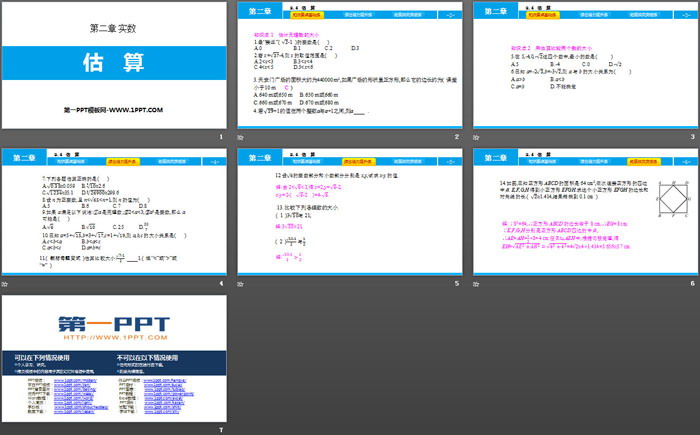Click the animation star icon under slide 4
This screenshot has width=700, height=435.
tap(7, 283)
